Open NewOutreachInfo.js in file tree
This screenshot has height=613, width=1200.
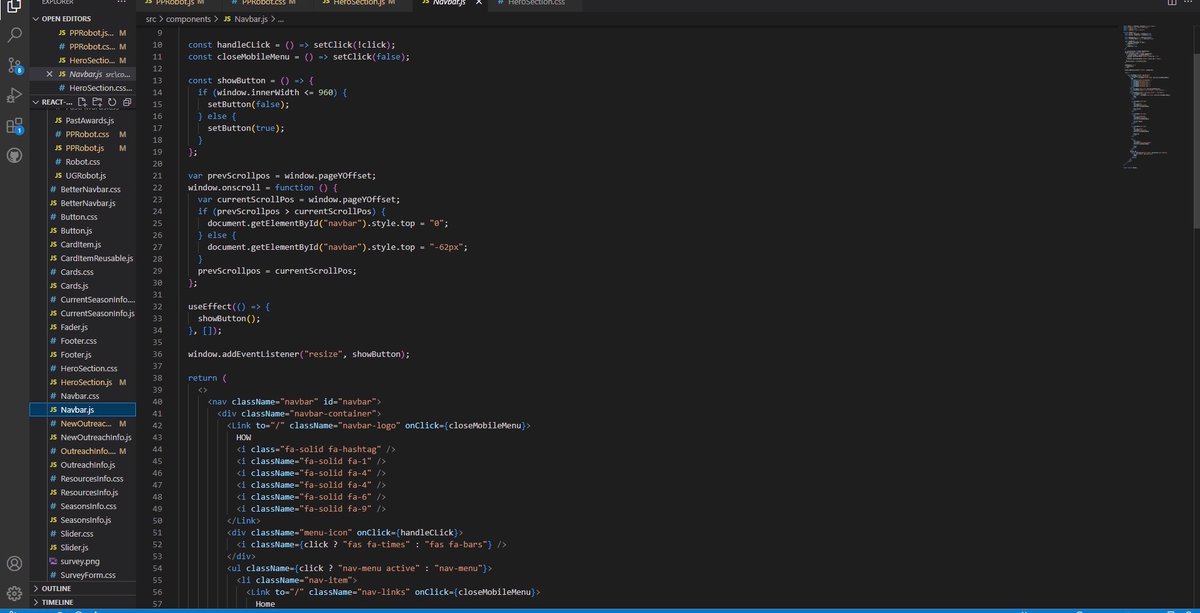click(83, 437)
